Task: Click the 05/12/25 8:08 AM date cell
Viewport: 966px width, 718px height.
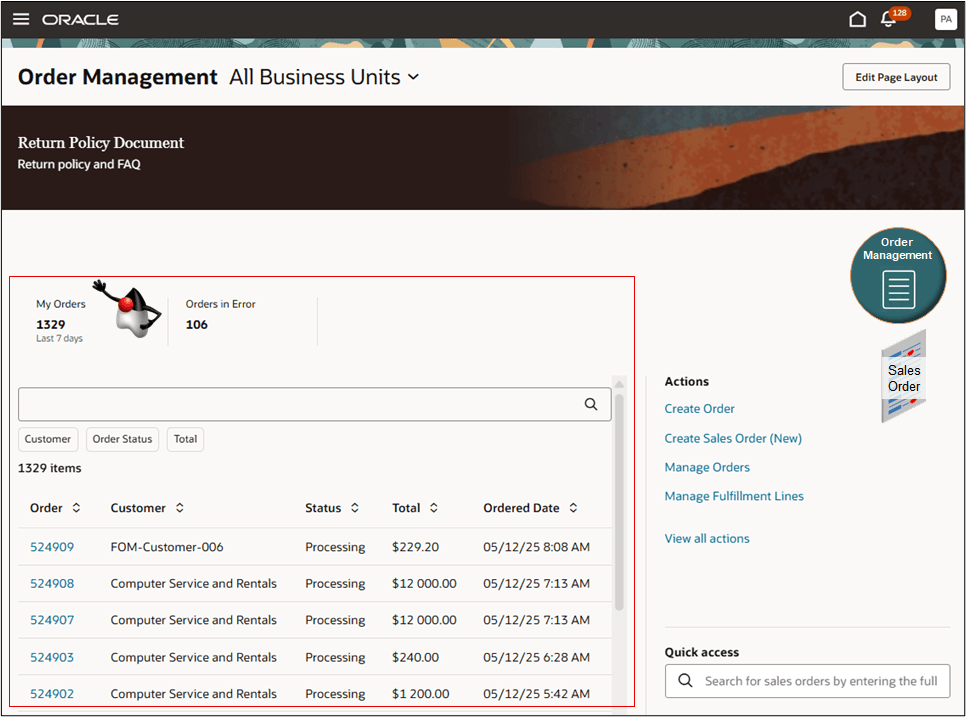Action: [x=536, y=547]
